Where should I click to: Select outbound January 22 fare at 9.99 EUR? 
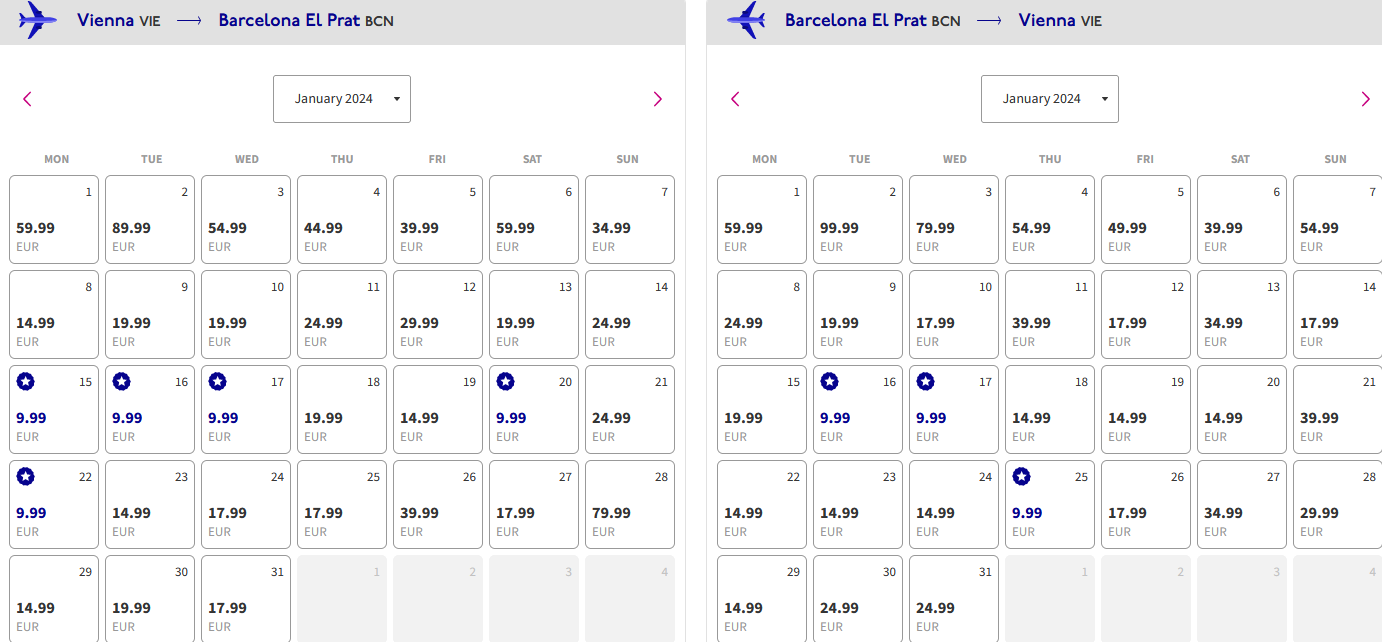point(54,504)
